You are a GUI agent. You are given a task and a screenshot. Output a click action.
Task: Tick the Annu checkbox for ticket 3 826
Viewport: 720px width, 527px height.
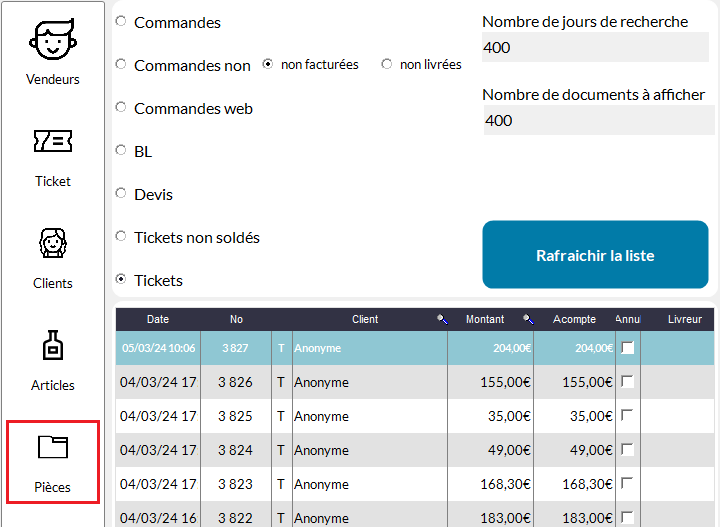click(x=628, y=382)
